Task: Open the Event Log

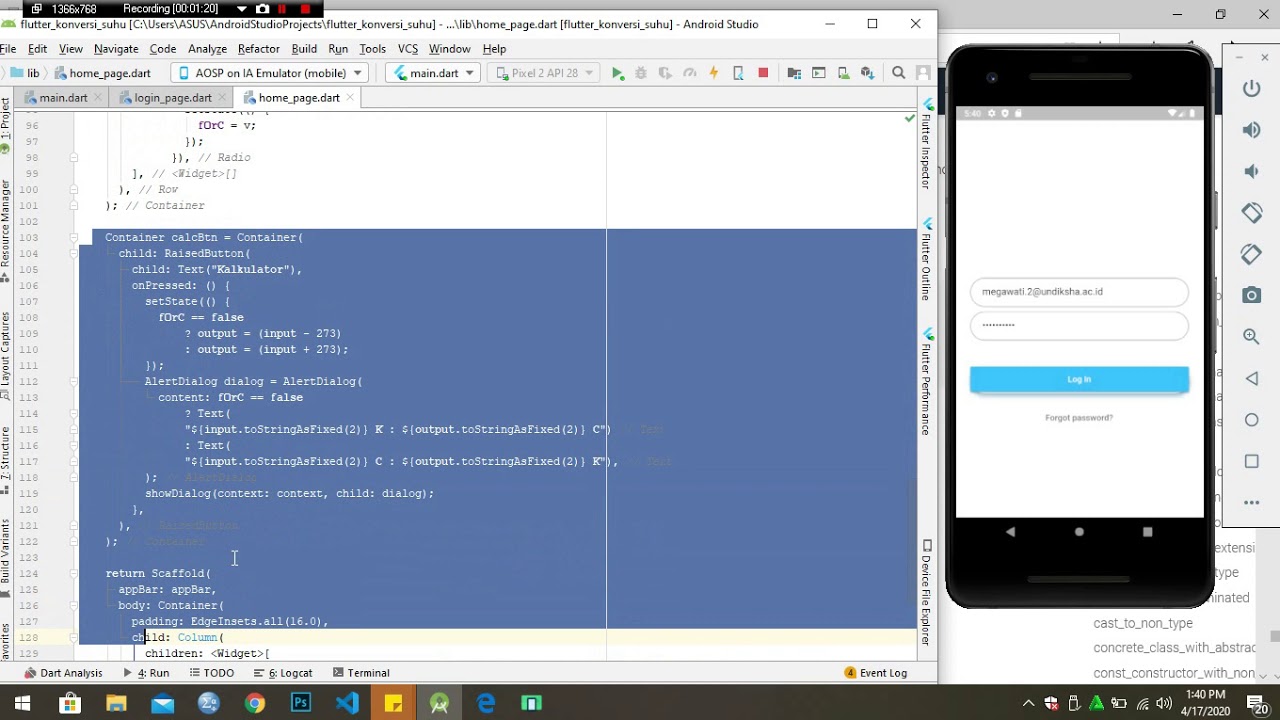Action: coord(876,673)
